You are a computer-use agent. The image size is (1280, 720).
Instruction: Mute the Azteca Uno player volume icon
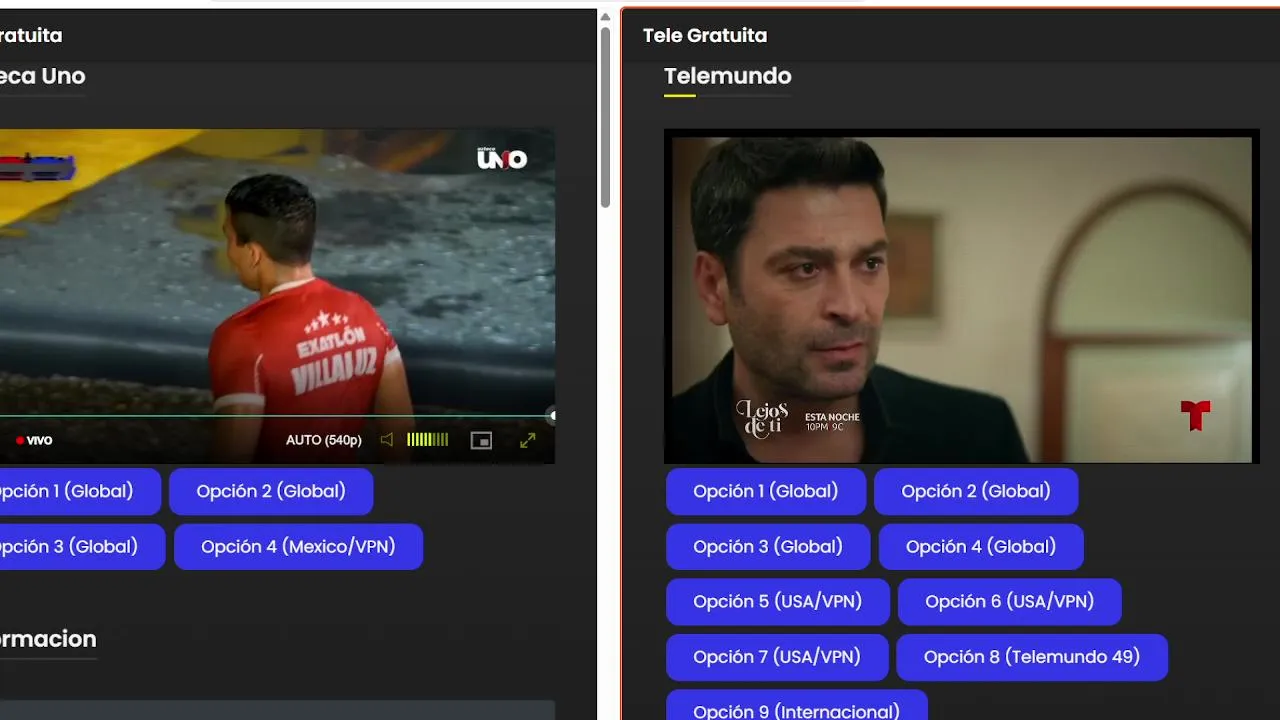point(387,440)
